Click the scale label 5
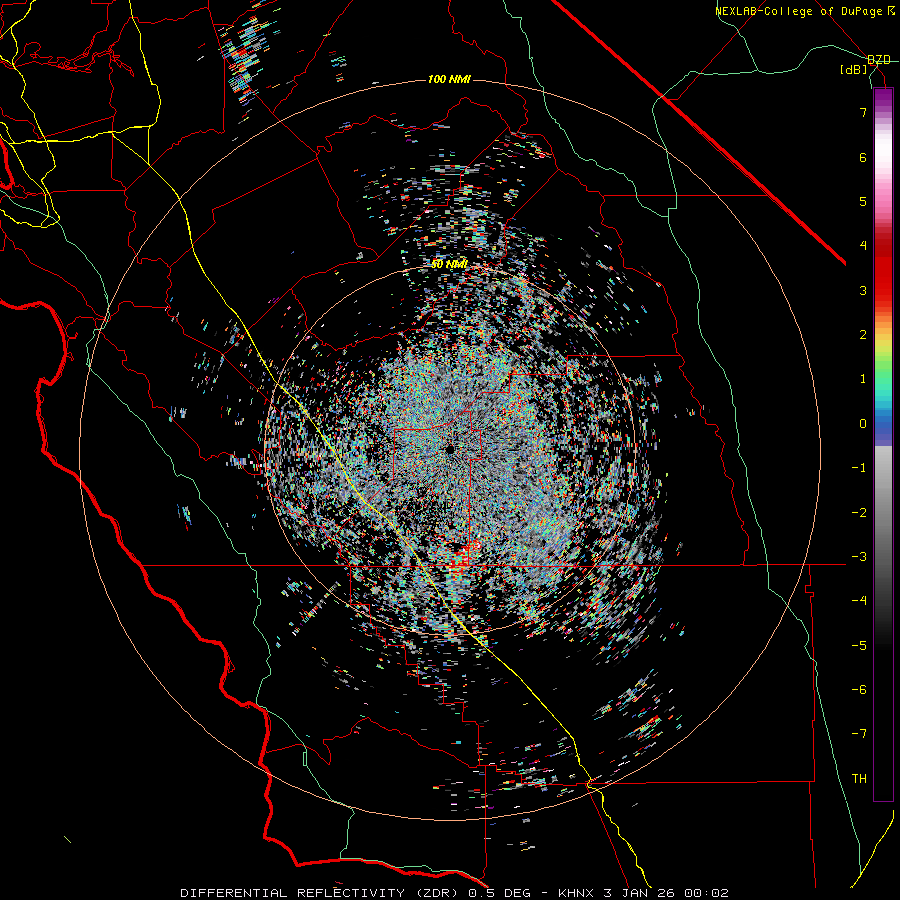Viewport: 900px width, 900px height. click(x=863, y=201)
